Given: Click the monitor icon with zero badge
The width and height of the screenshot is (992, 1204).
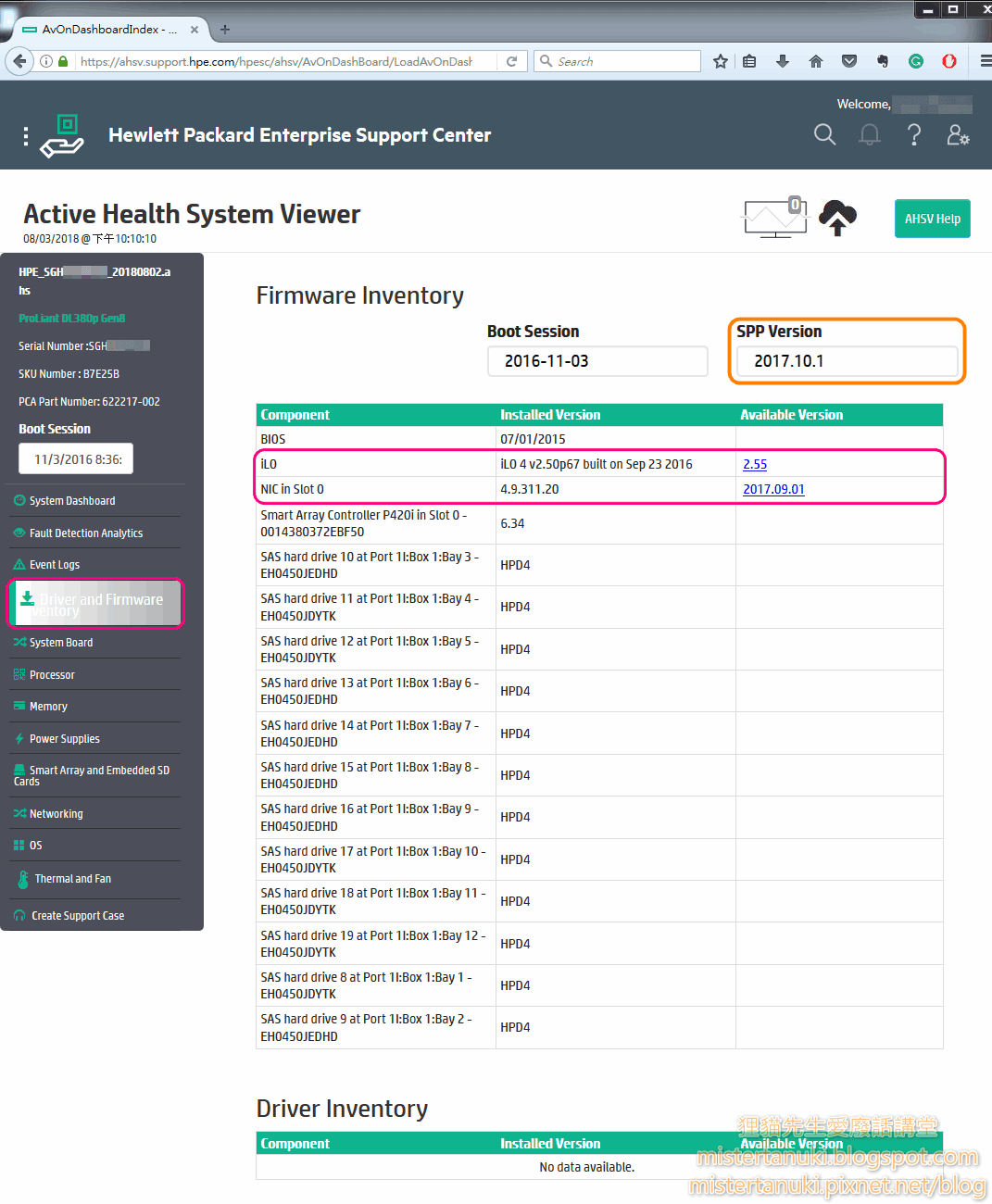Looking at the screenshot, I should coord(774,219).
